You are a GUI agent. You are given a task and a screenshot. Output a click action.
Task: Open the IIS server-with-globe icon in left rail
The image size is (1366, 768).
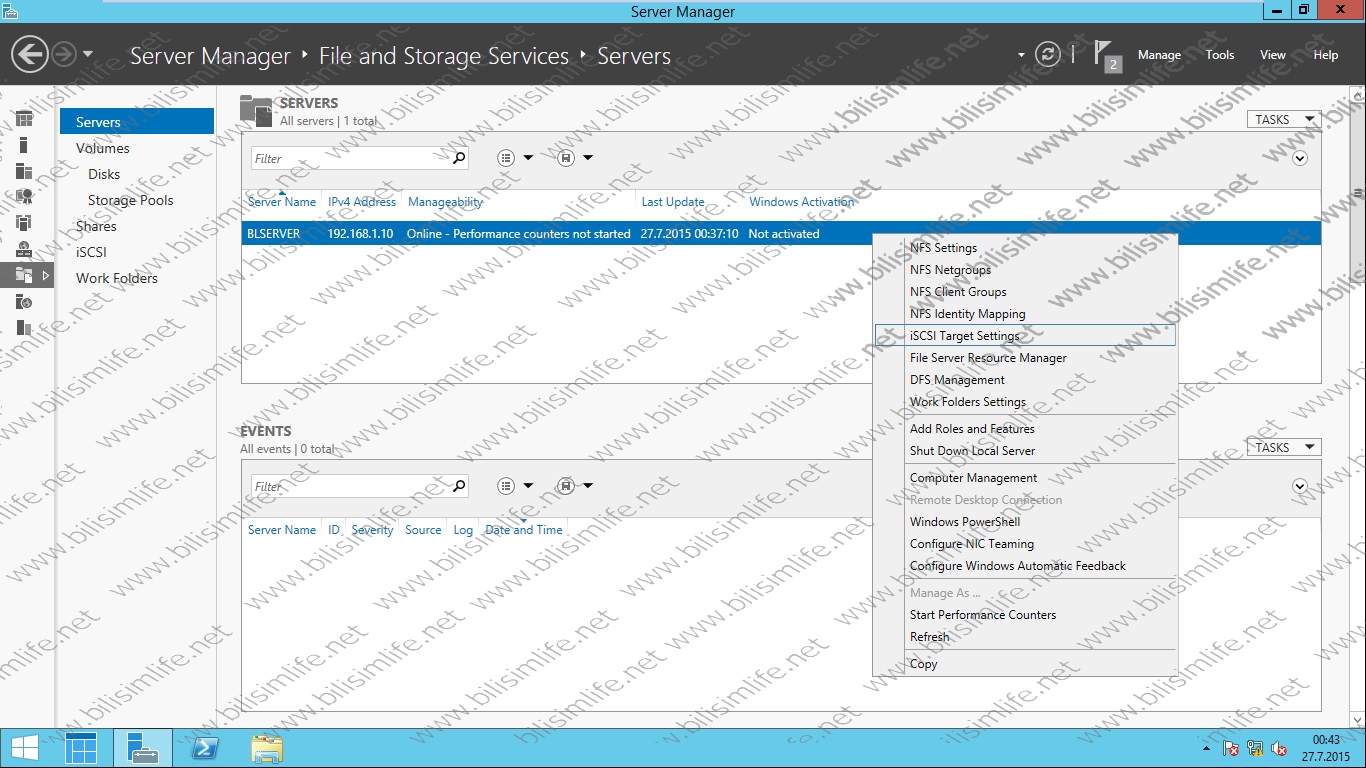[24, 301]
